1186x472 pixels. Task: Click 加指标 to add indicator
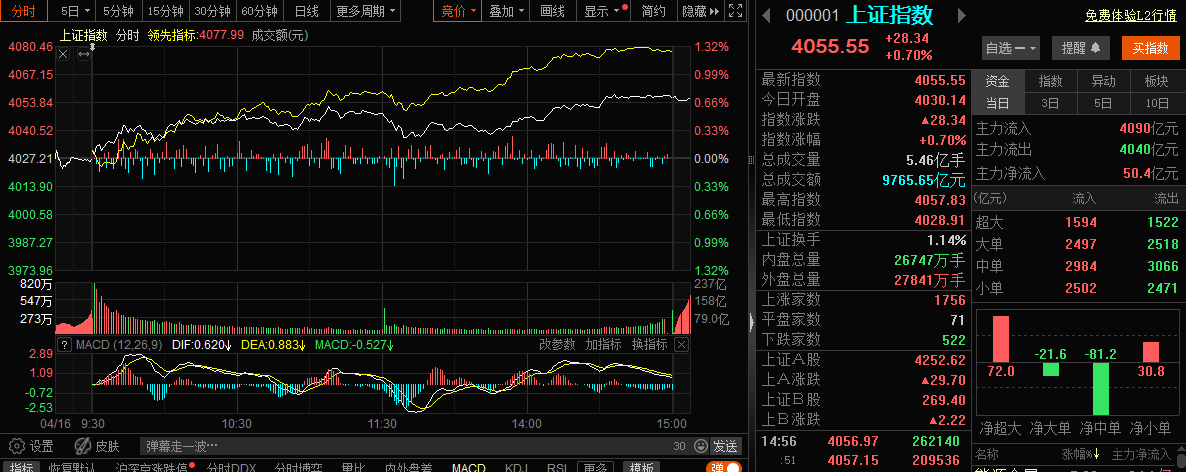[x=604, y=345]
